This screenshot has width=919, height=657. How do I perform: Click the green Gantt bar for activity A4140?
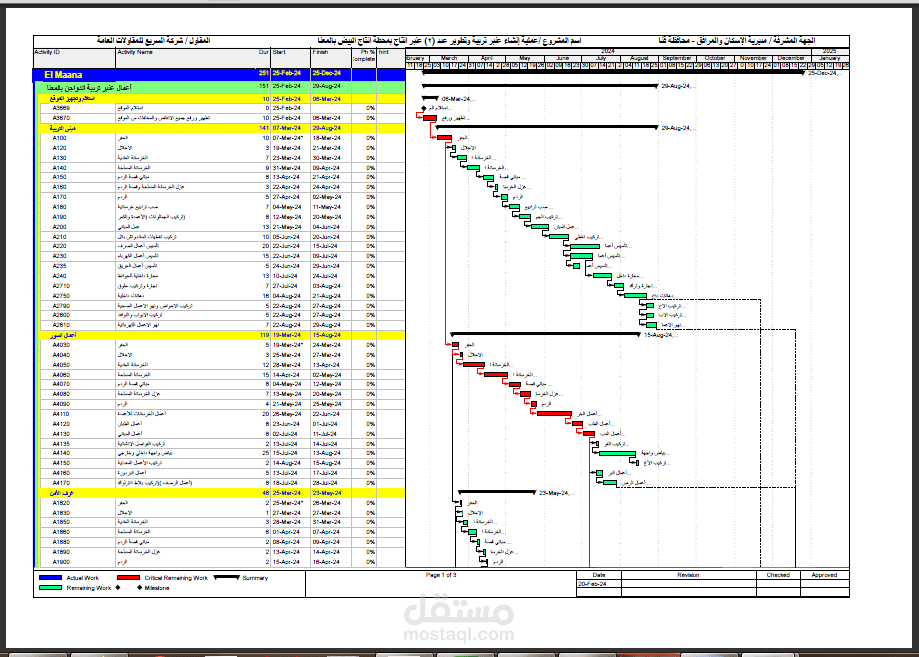coord(618,454)
